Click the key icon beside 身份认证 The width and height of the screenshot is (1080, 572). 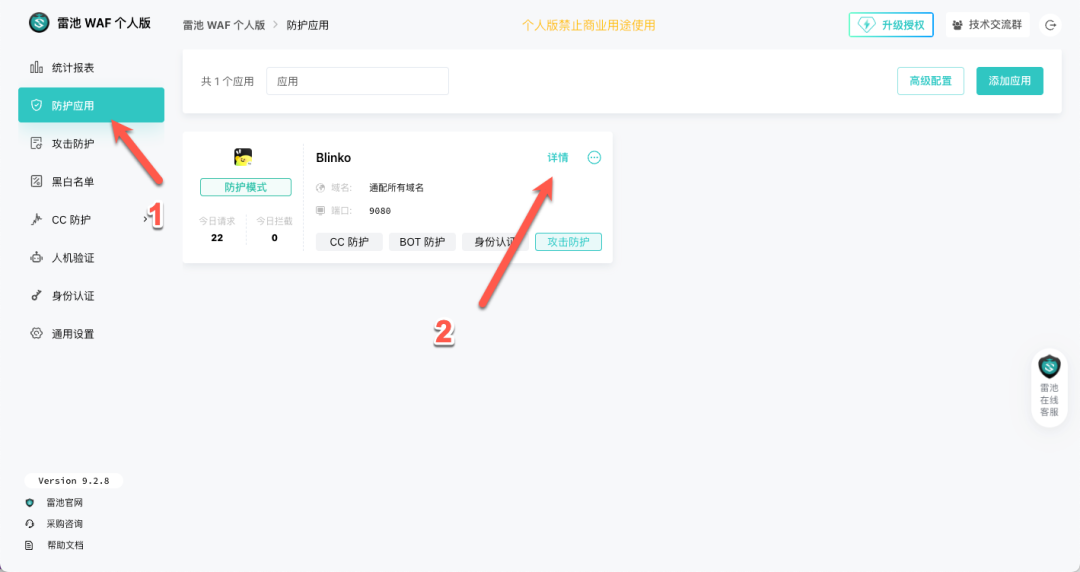coord(37,296)
